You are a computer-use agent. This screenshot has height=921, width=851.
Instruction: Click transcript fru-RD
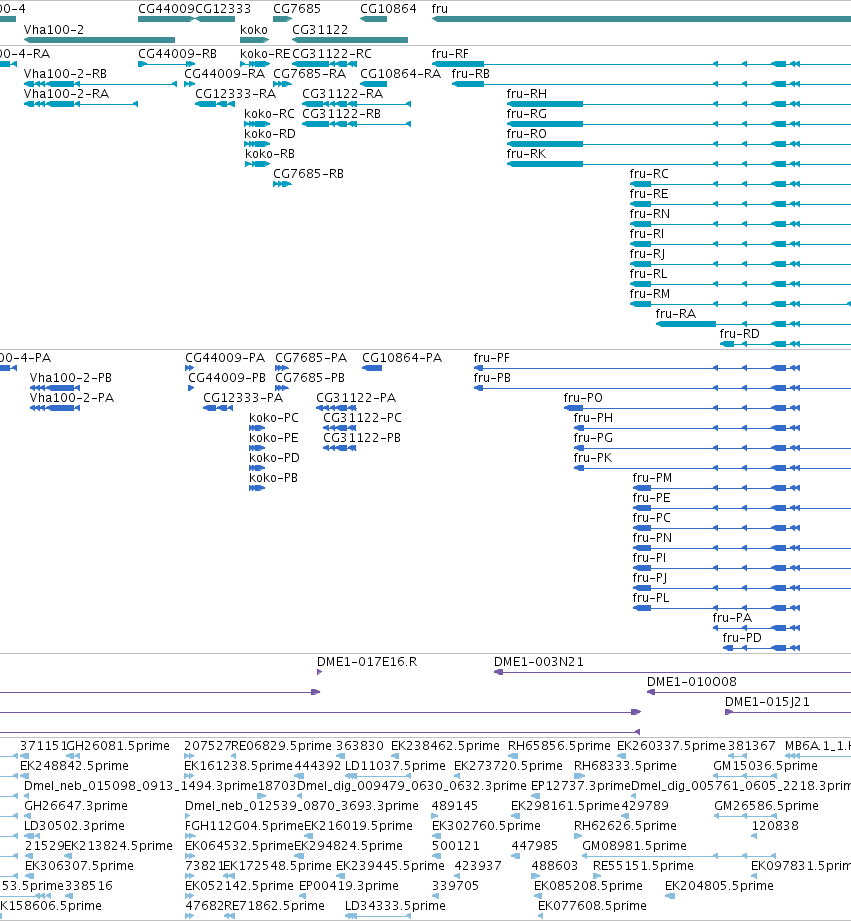tap(739, 334)
